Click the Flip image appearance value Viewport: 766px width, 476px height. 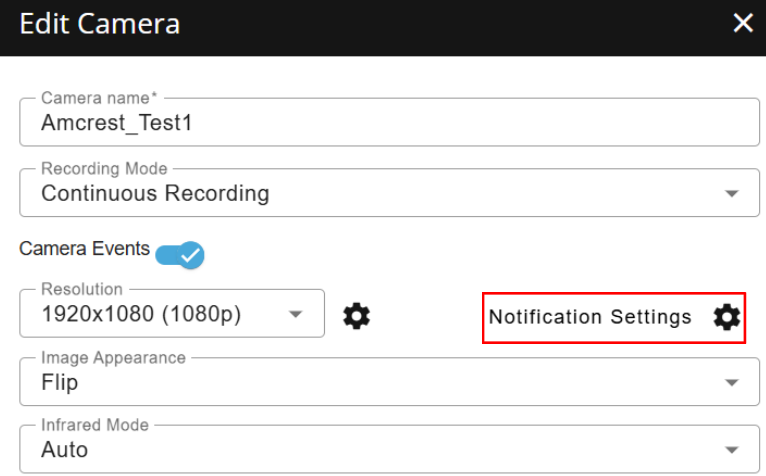[60, 382]
